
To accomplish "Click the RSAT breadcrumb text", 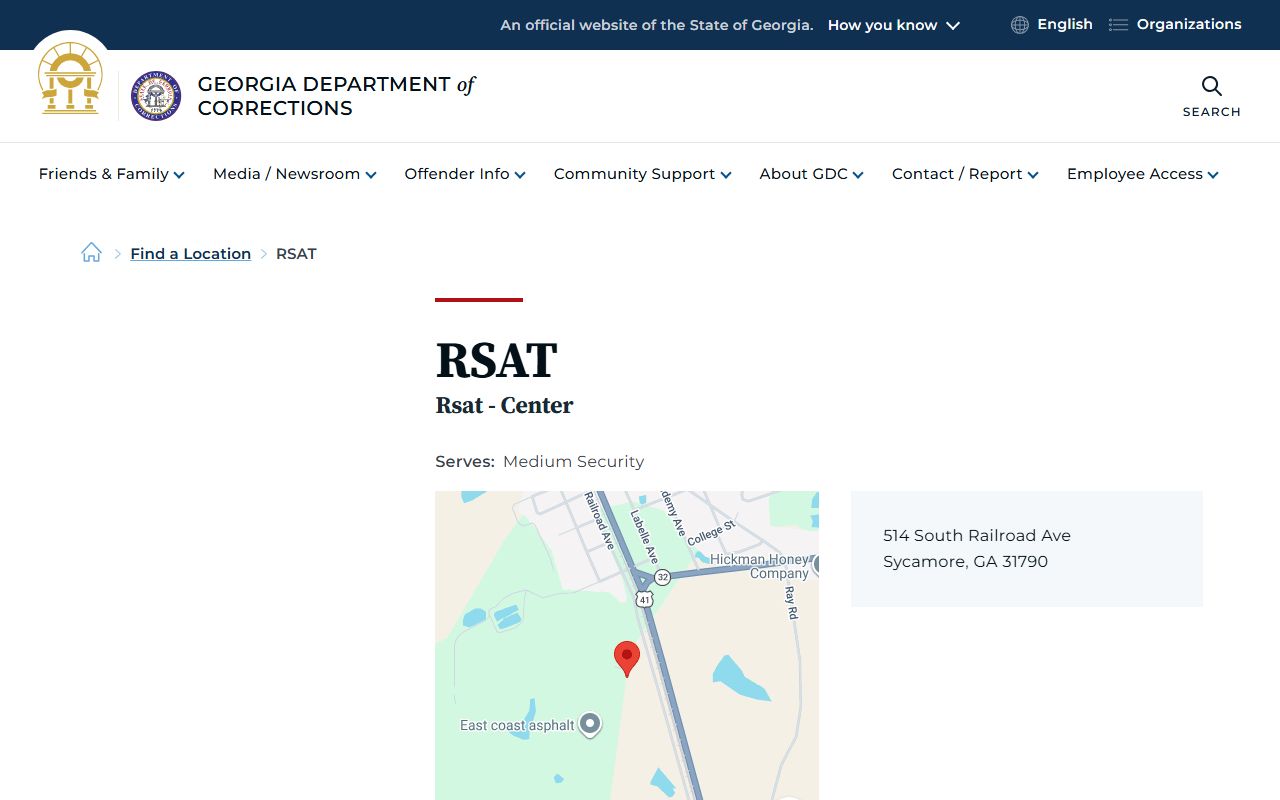I will (x=296, y=254).
